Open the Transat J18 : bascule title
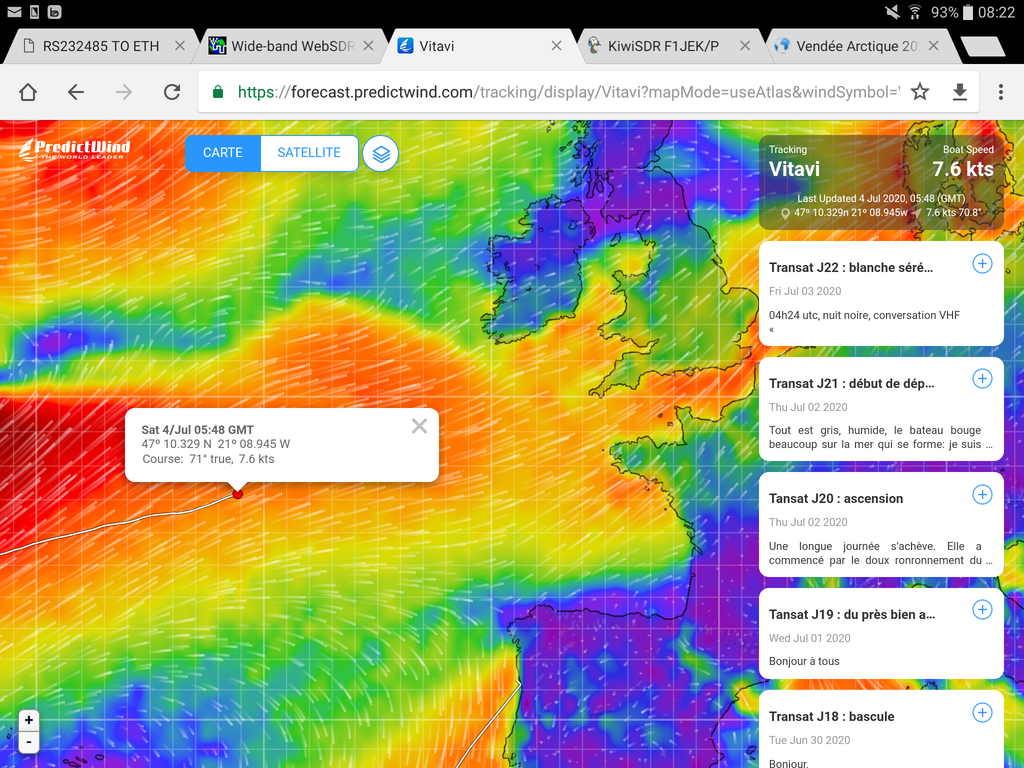 pyautogui.click(x=831, y=716)
